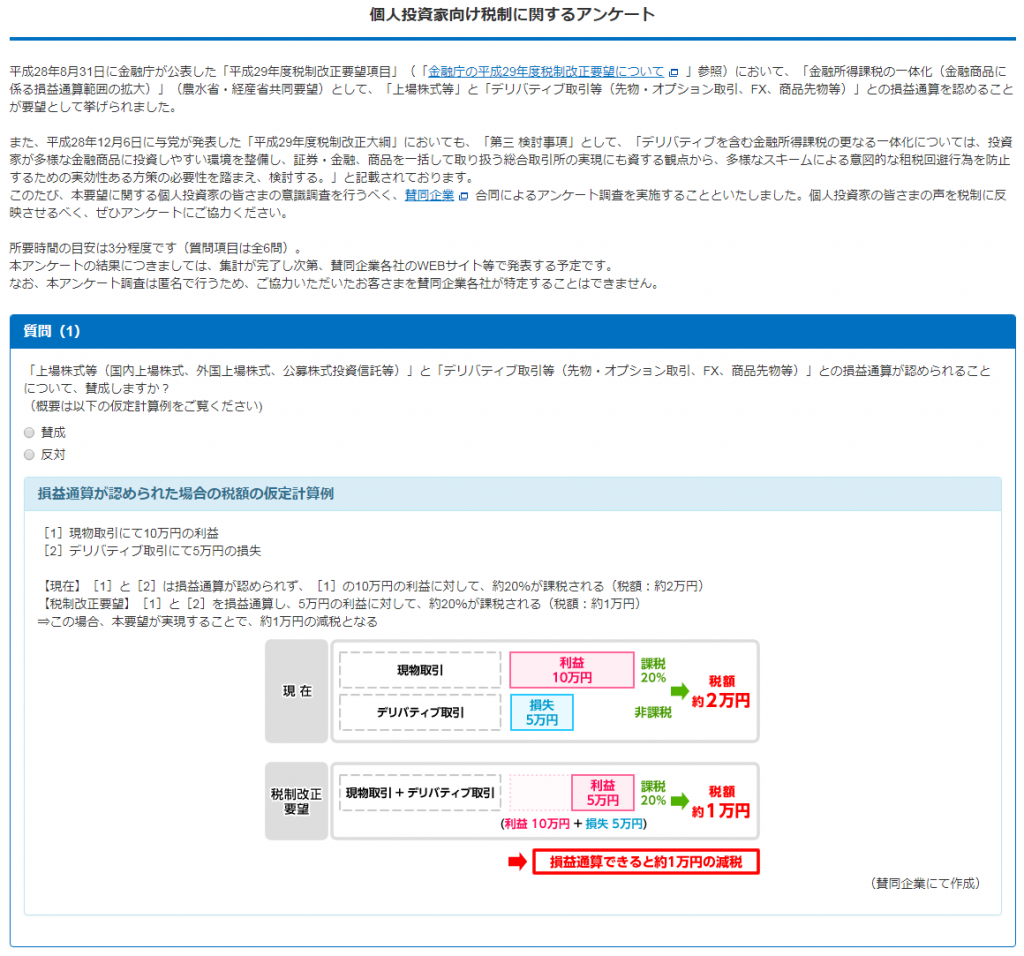The height and width of the screenshot is (956, 1024).
Task: Click gray 現在 label in diagram
Action: click(x=297, y=692)
